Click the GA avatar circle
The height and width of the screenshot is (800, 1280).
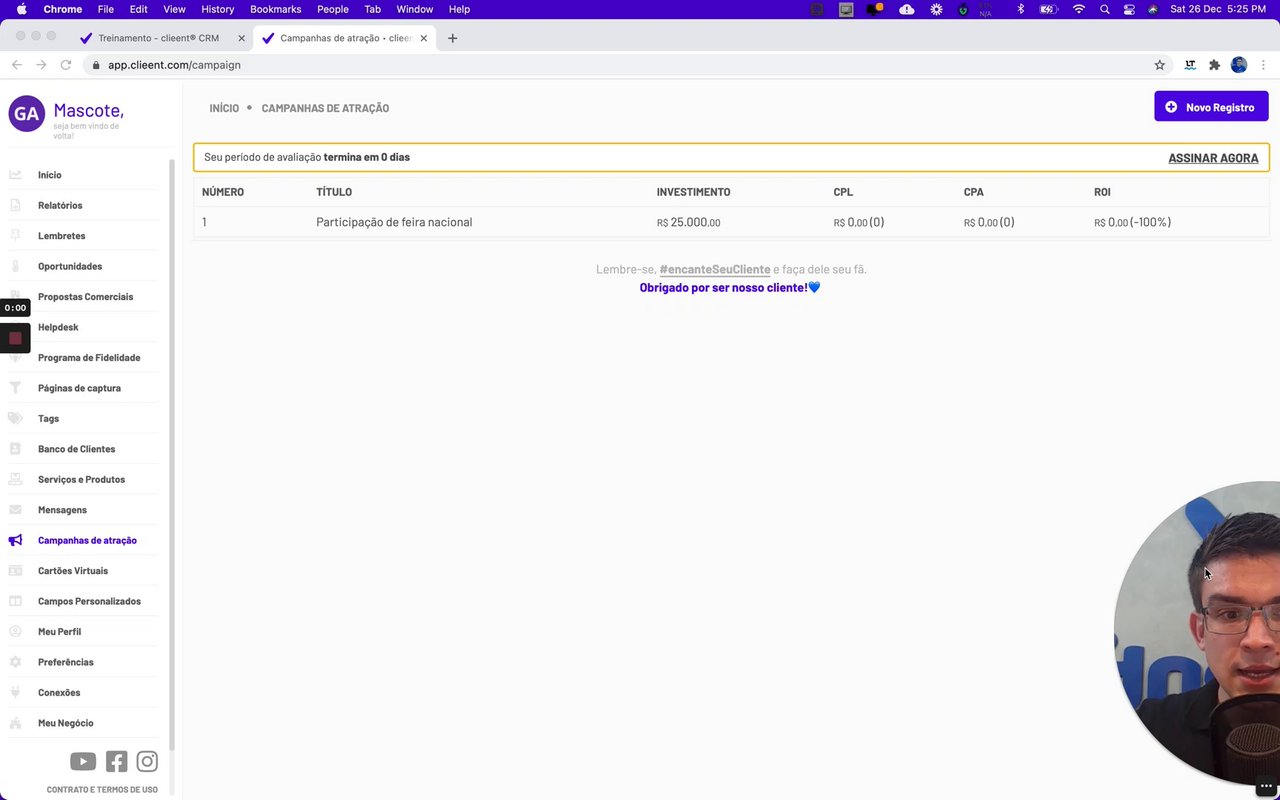pyautogui.click(x=27, y=114)
